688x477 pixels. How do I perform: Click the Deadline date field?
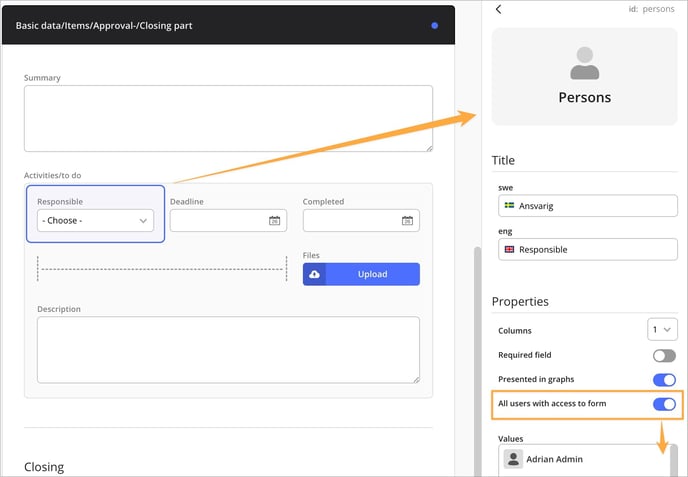pos(228,220)
